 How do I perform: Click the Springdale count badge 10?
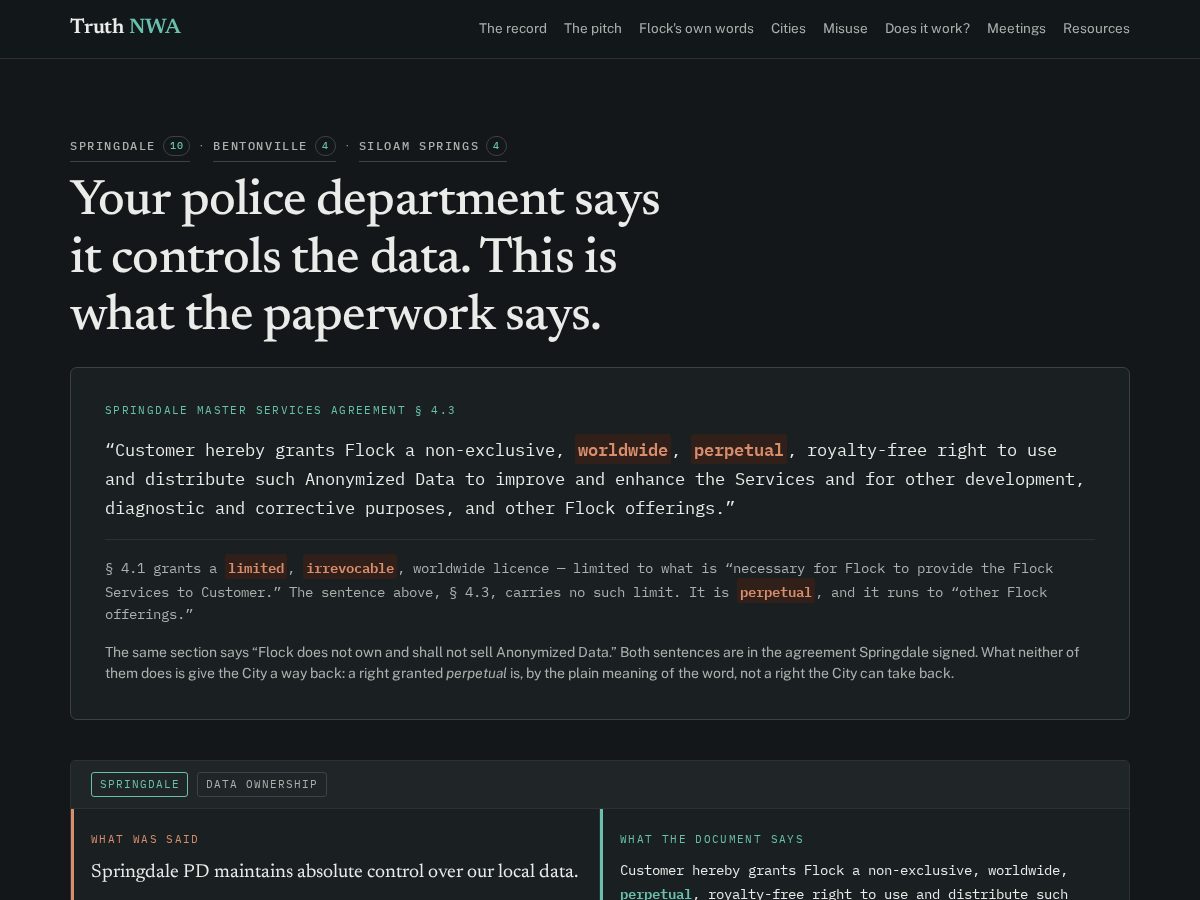[176, 146]
